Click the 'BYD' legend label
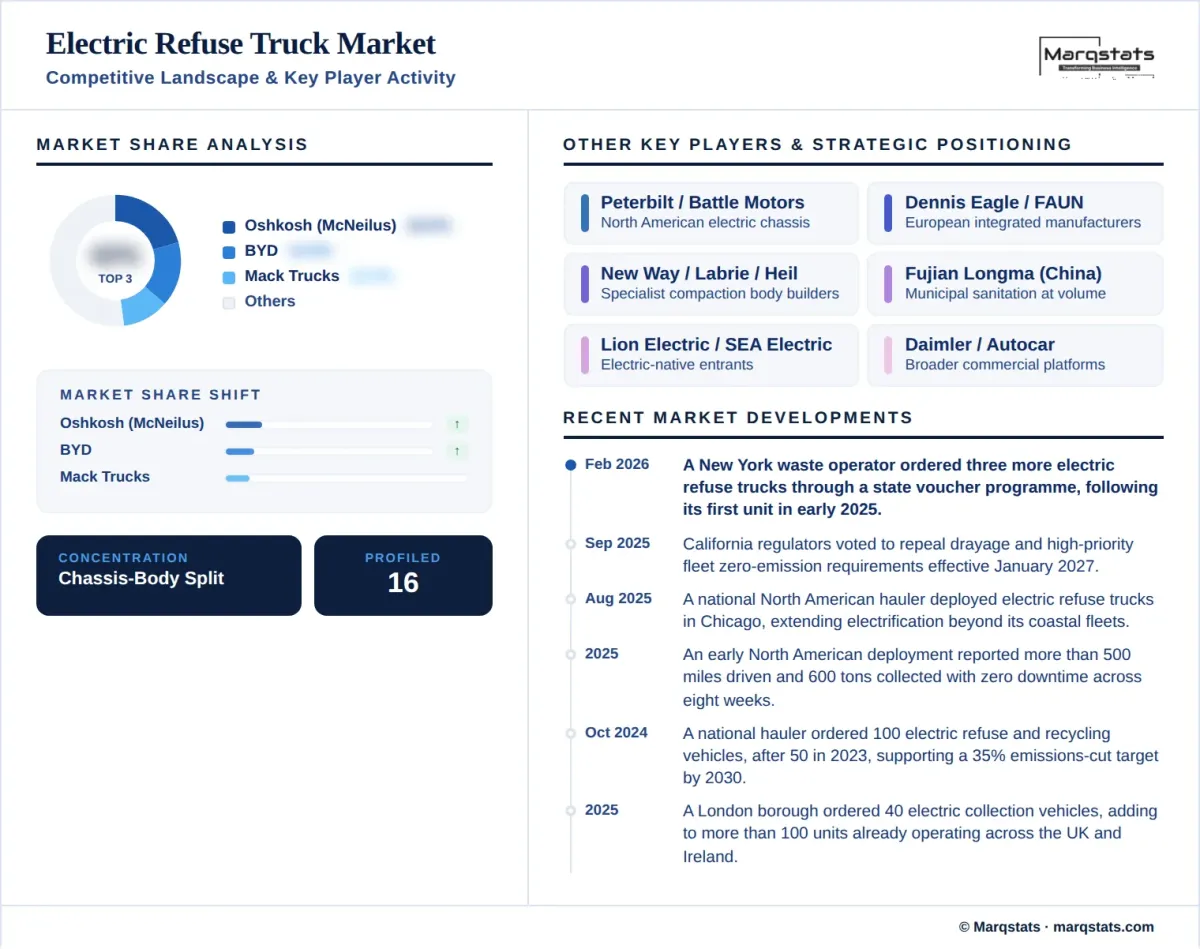The width and height of the screenshot is (1200, 949). click(x=261, y=251)
